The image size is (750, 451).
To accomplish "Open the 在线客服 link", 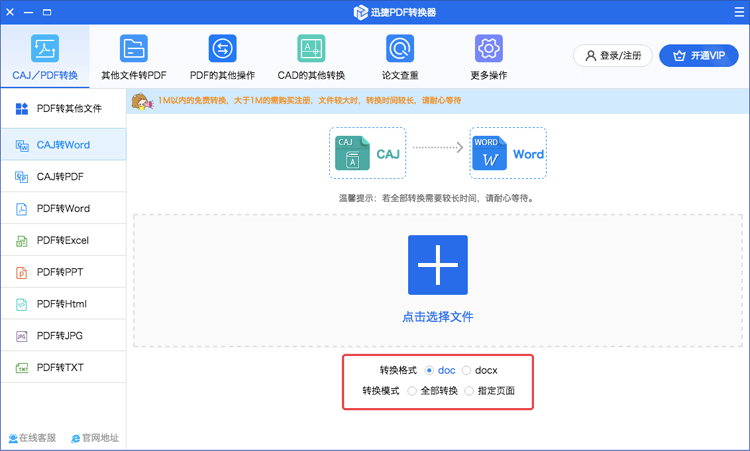I will 32,438.
